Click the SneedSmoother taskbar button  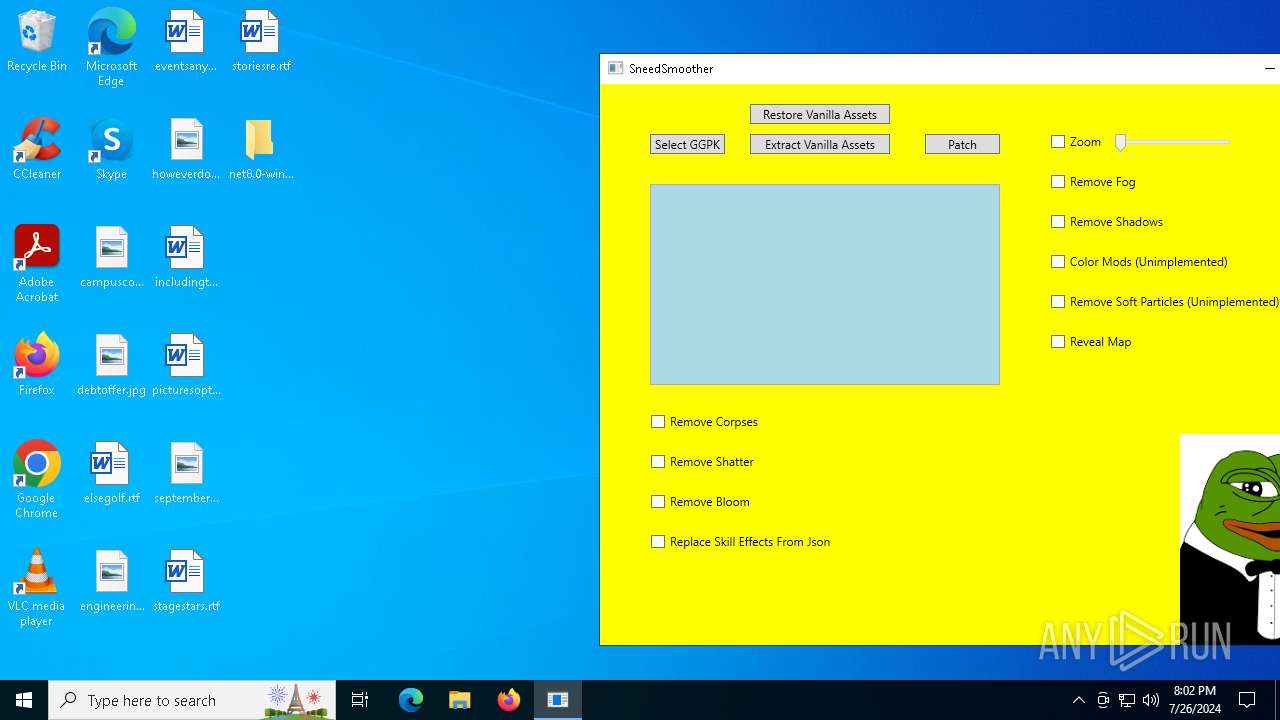coord(558,700)
